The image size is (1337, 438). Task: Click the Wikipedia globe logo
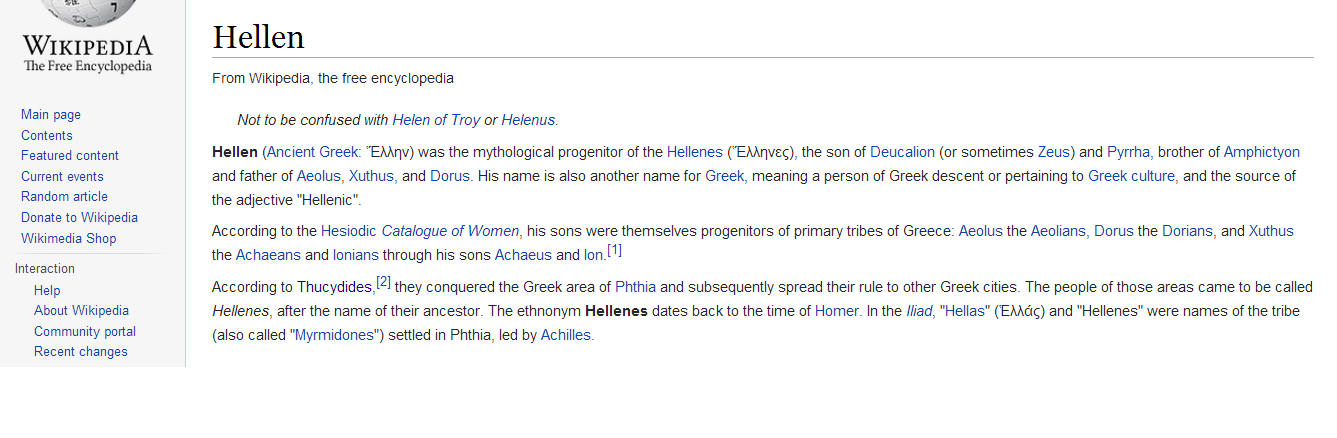coord(89,37)
